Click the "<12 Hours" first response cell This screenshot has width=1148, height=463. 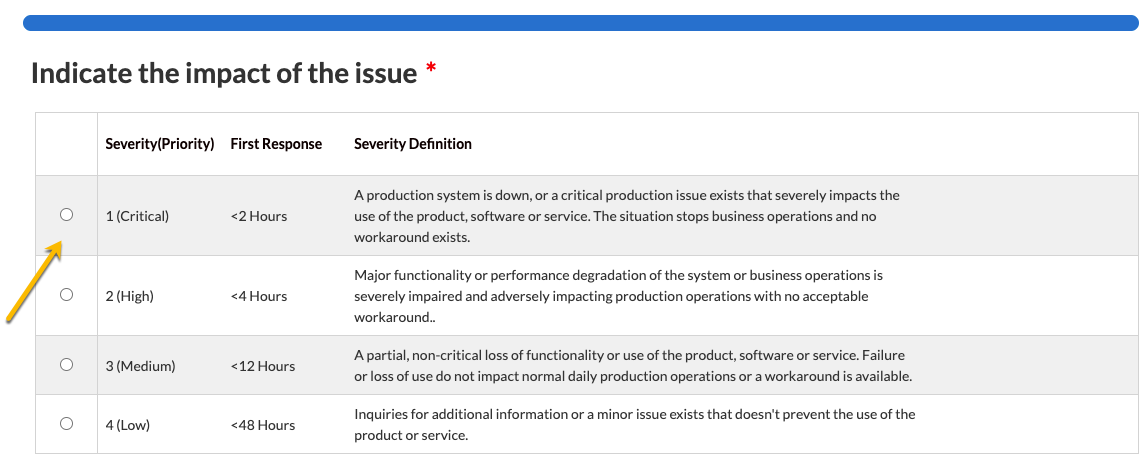point(262,366)
